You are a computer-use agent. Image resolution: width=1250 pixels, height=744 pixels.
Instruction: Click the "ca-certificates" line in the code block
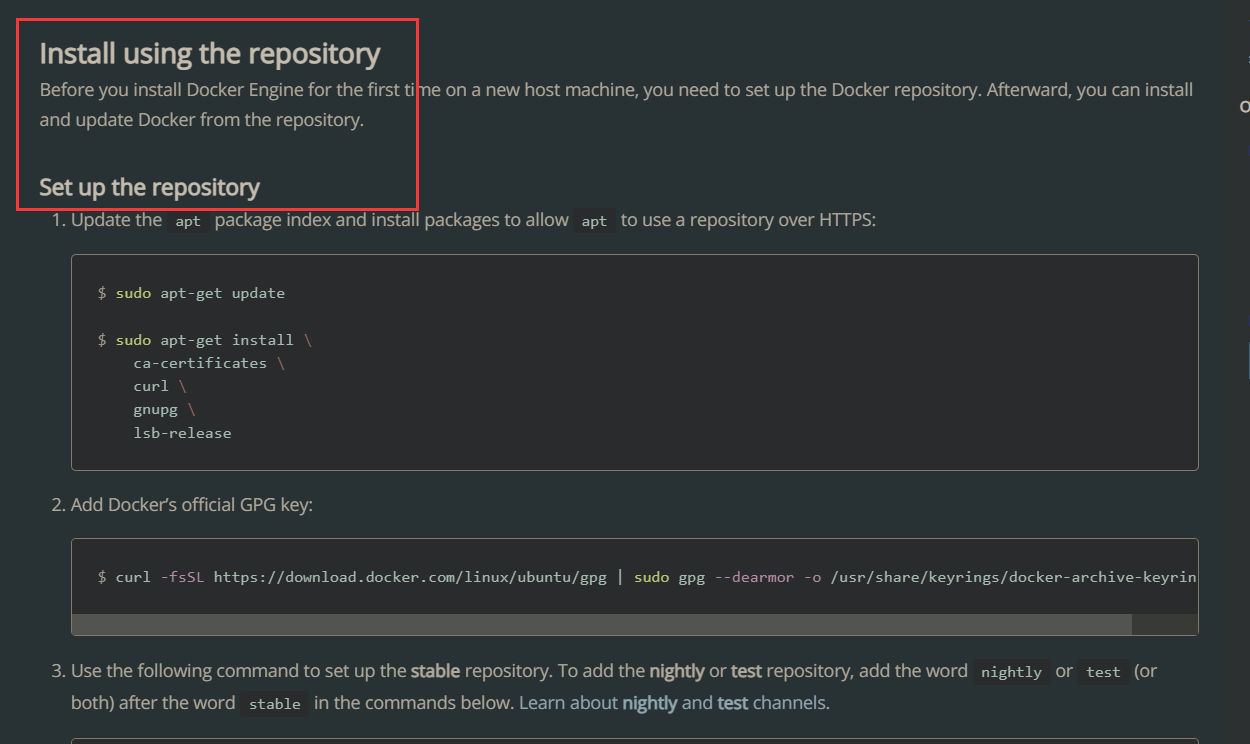[200, 363]
